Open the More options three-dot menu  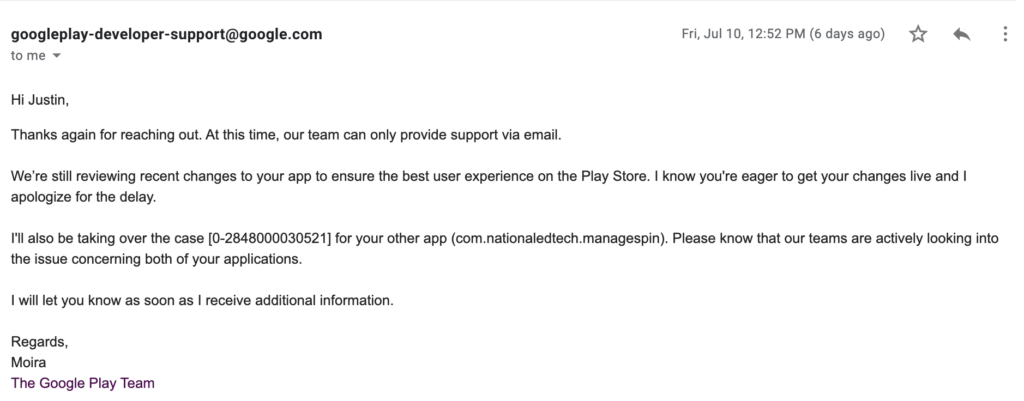(1004, 34)
